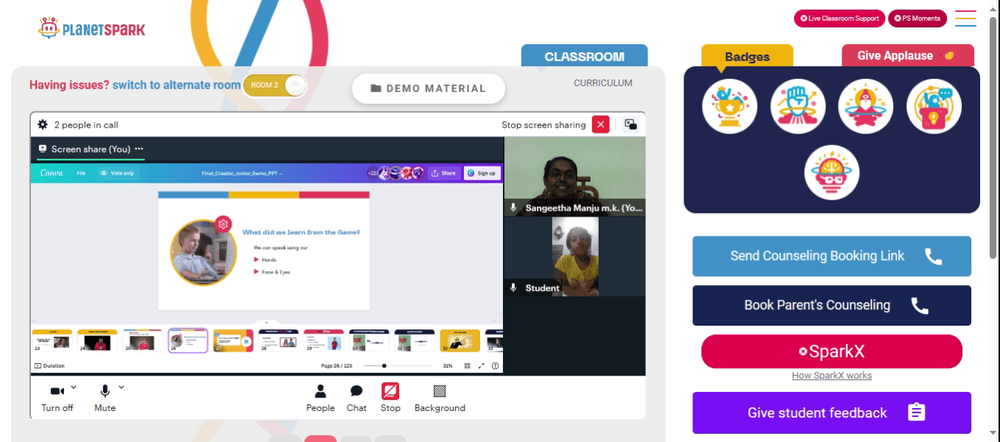This screenshot has height=442, width=1000.
Task: Click the Canva Sign up button
Action: [x=482, y=173]
